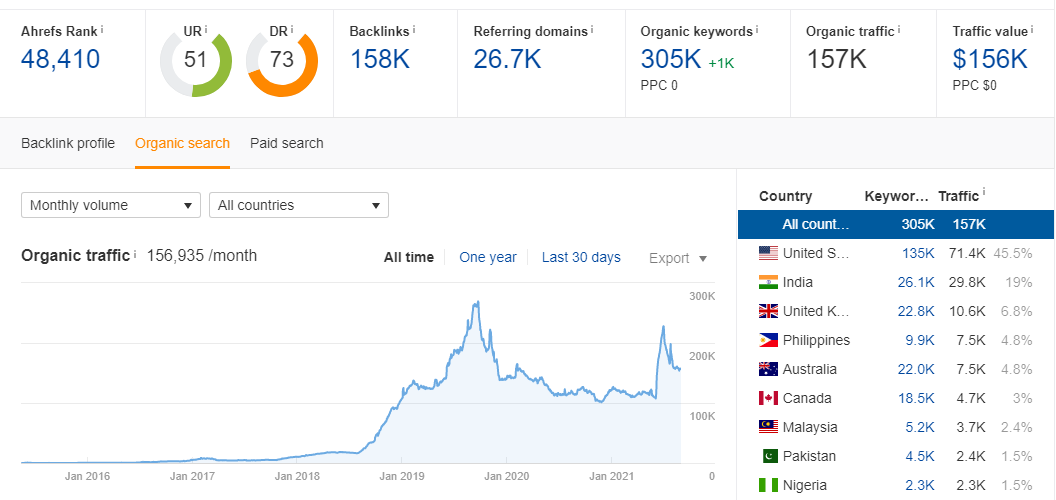Open Nigeria 2.3K keywords link
The image size is (1056, 500).
920,485
